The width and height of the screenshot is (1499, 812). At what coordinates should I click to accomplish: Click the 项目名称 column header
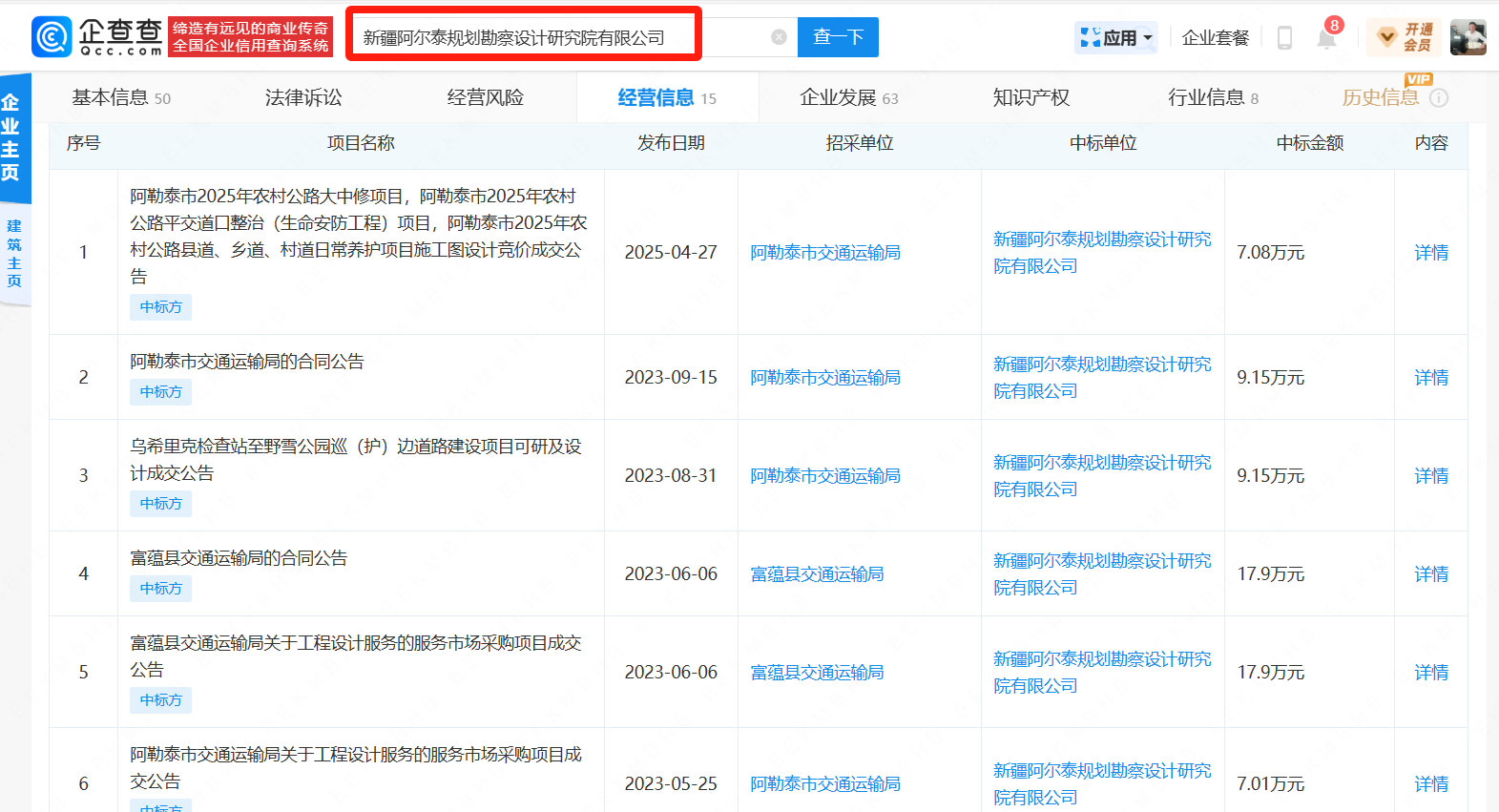coord(361,143)
